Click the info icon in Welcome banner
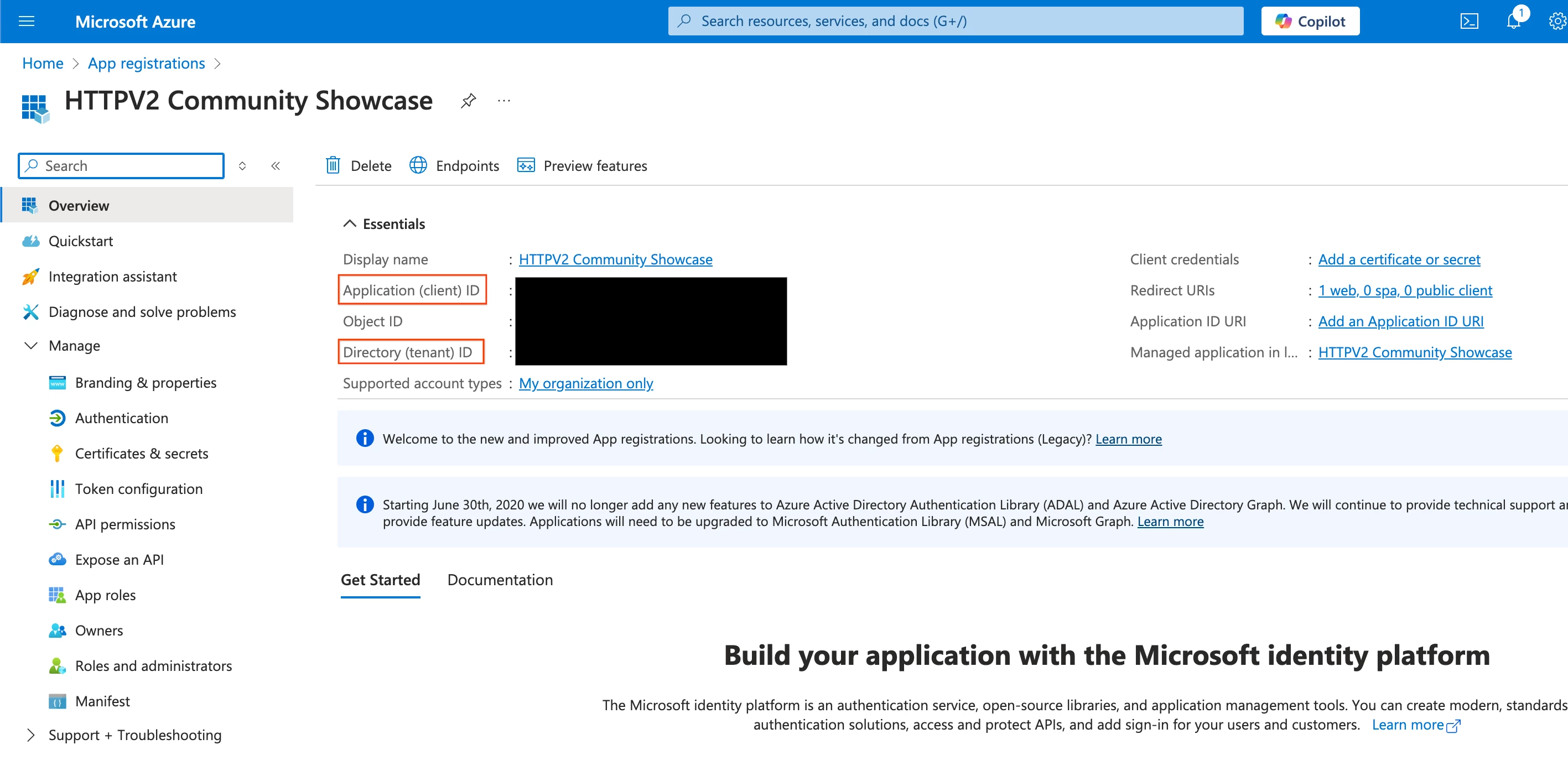The width and height of the screenshot is (1568, 781). click(365, 438)
